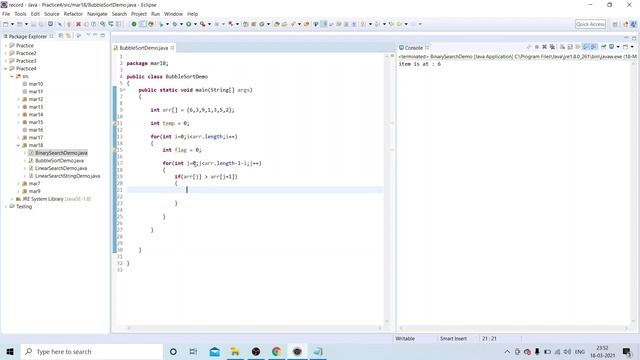Screen dimensions: 640x360
Task: Select BinarySearchDemo.java in Package Explorer
Action: pos(61,153)
